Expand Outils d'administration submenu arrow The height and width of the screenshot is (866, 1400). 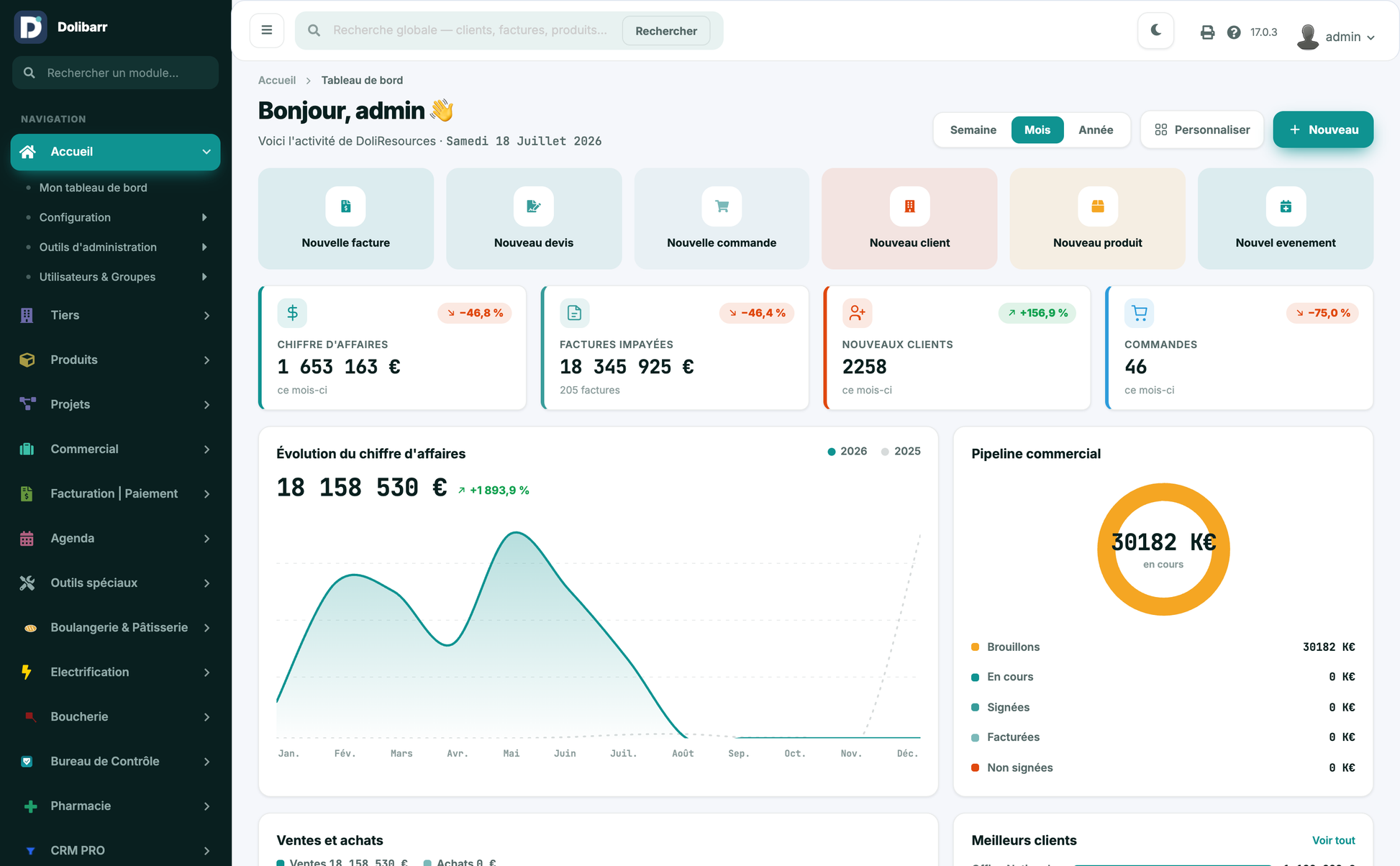(204, 247)
